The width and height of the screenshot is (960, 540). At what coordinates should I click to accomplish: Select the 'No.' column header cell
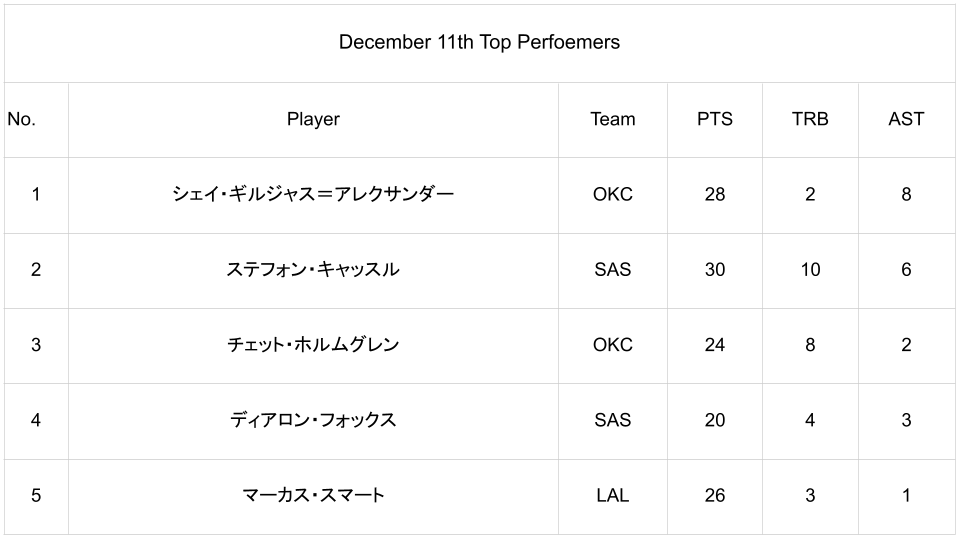click(21, 119)
